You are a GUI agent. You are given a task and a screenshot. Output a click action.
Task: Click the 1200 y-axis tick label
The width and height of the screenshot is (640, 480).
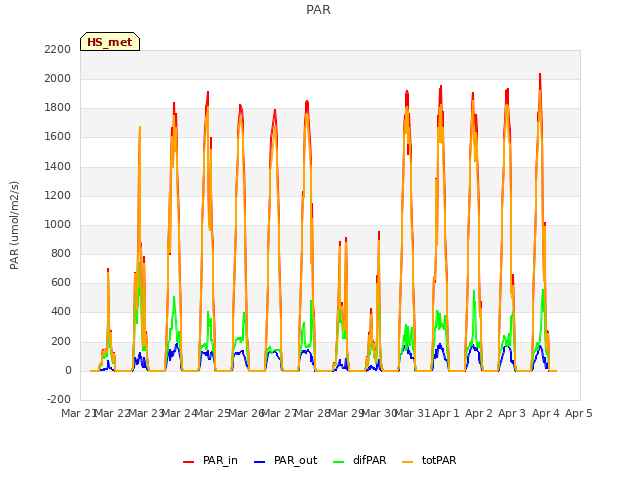(58, 195)
